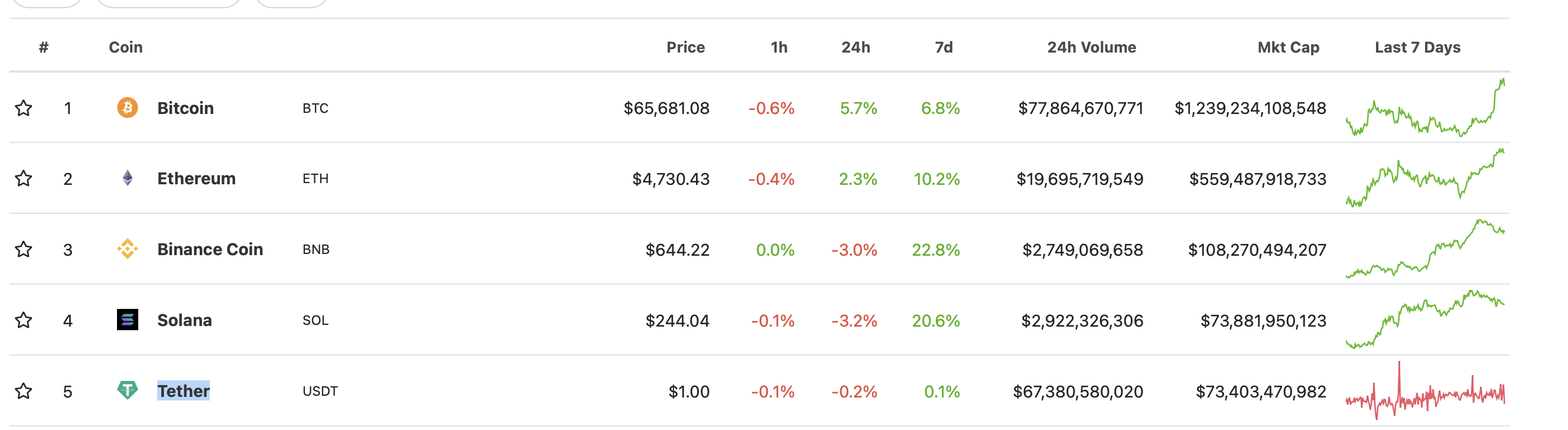Toggle the favorite star for Tether

coord(24,390)
